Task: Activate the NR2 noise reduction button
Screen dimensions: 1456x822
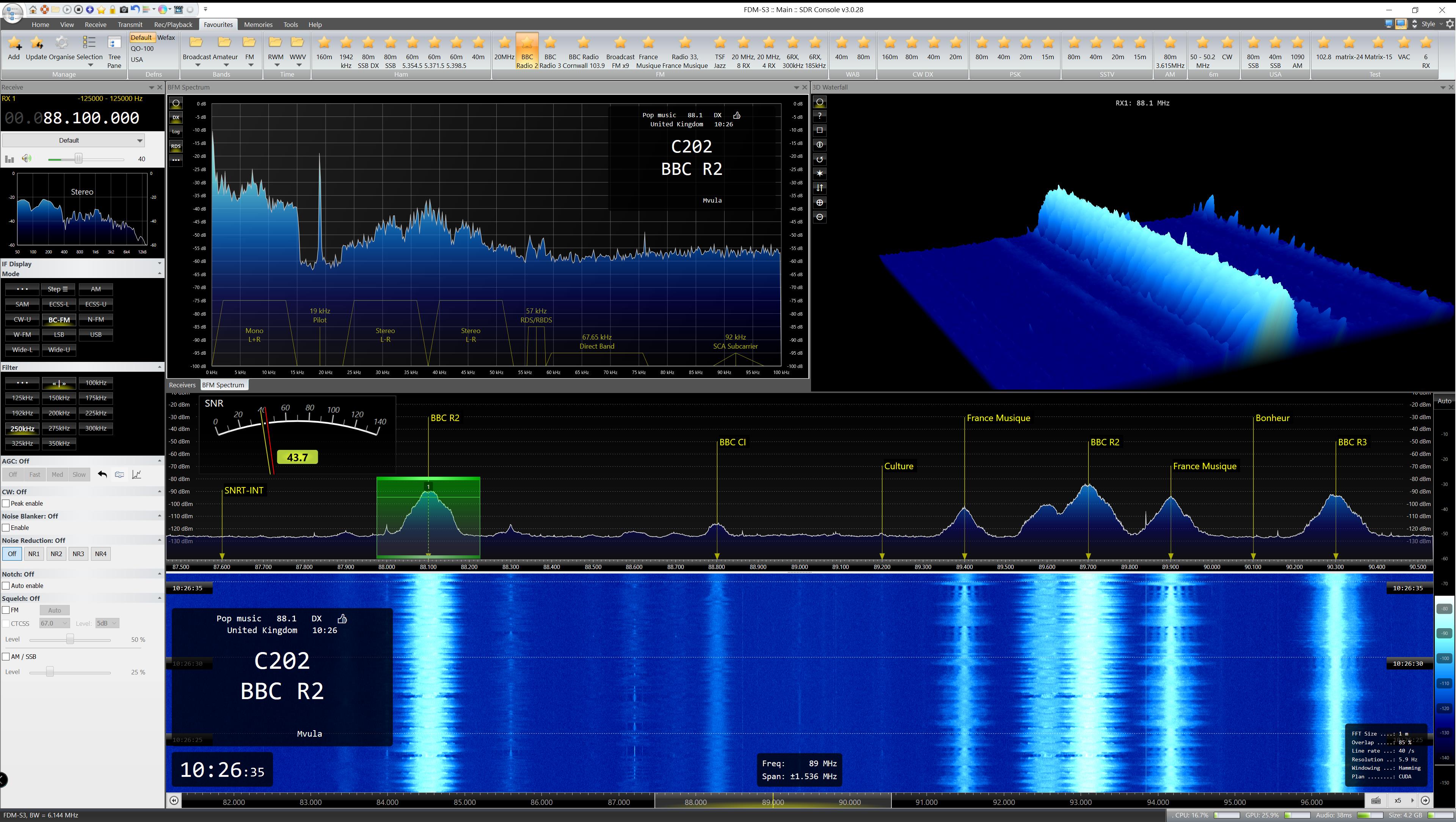Action: pos(56,553)
